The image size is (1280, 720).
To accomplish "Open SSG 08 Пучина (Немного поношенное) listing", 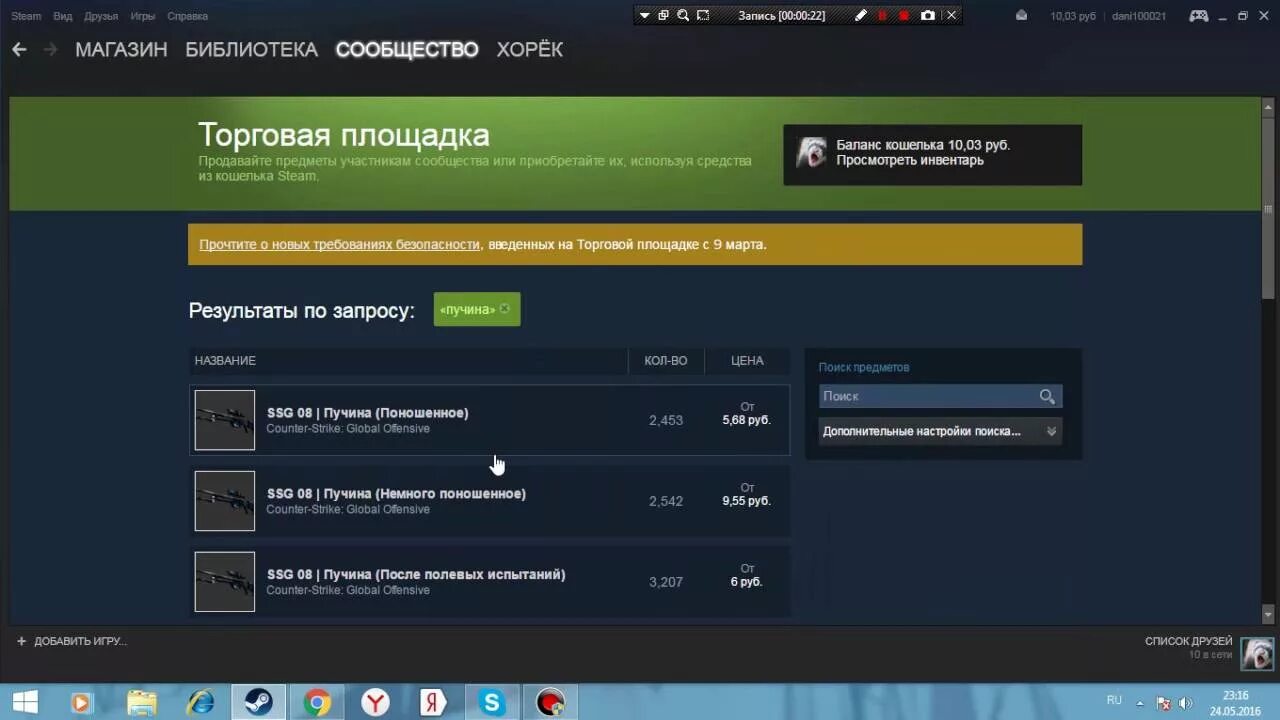I will click(490, 501).
